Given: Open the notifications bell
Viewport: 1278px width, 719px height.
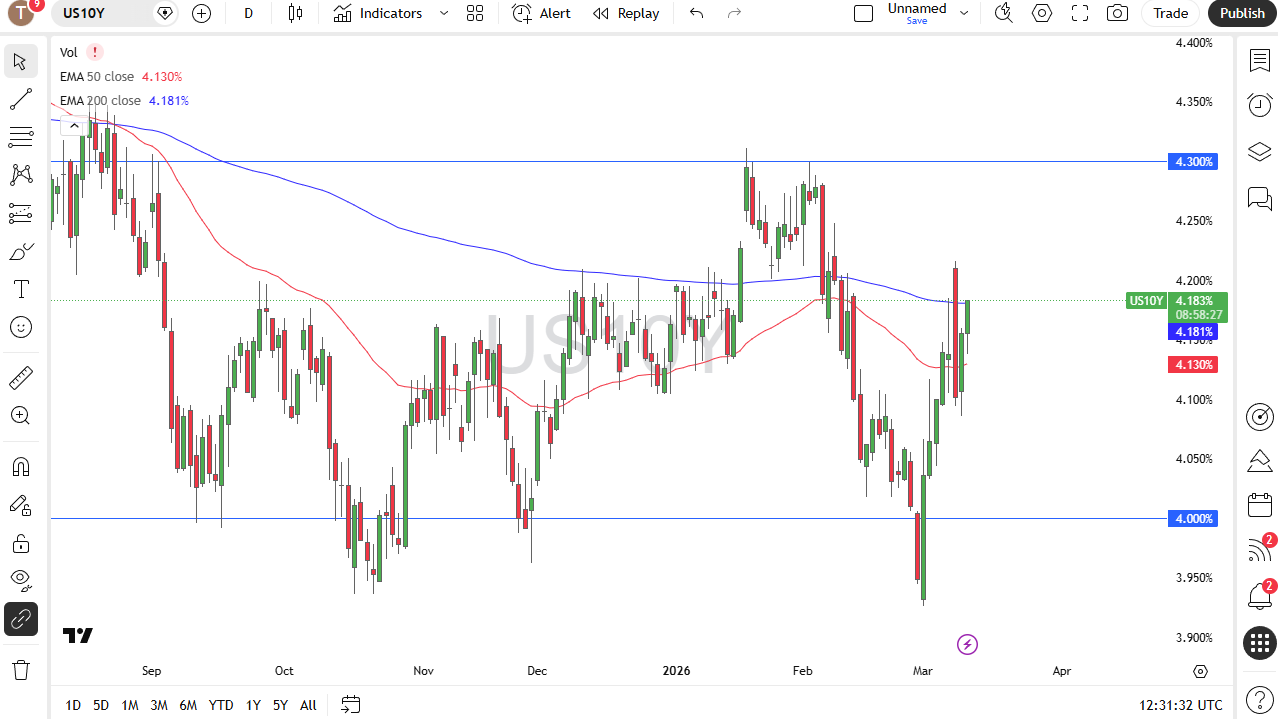Looking at the screenshot, I should point(1259,597).
